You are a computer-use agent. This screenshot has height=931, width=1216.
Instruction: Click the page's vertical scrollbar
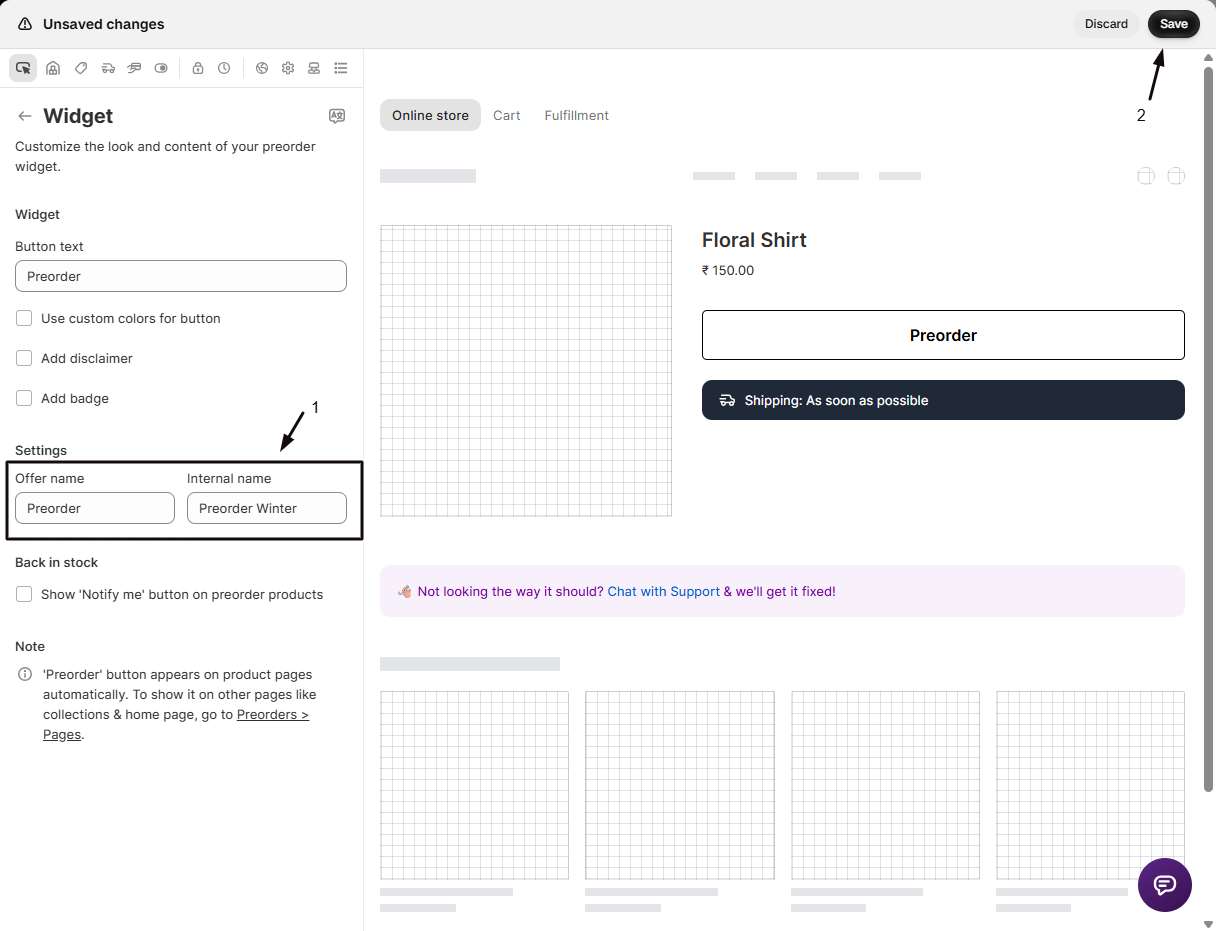coord(1208,430)
